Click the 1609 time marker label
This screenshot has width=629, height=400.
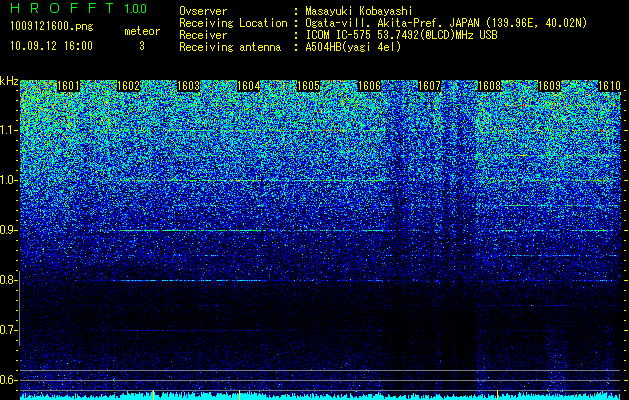[550, 86]
